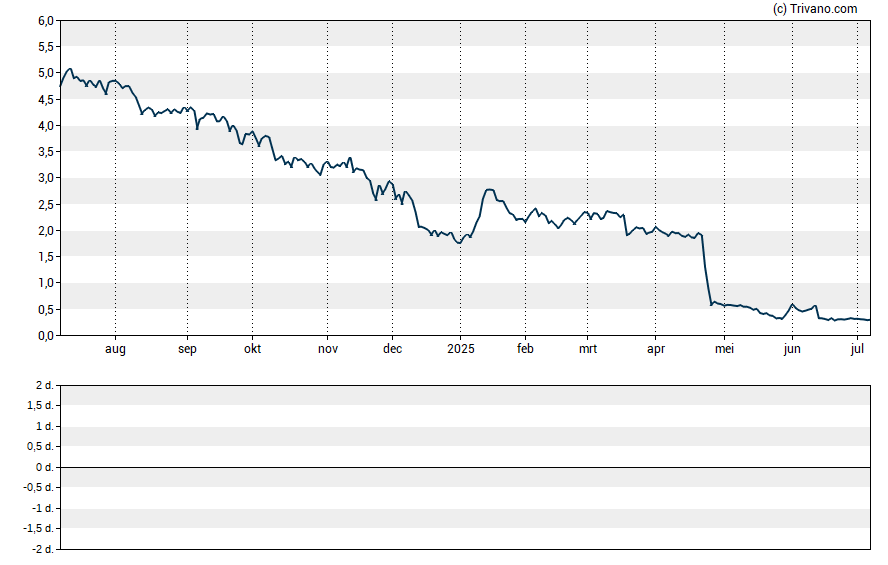Viewport: 888px width, 565px height.
Task: Click the '5,5' price axis label
Action: (46, 47)
